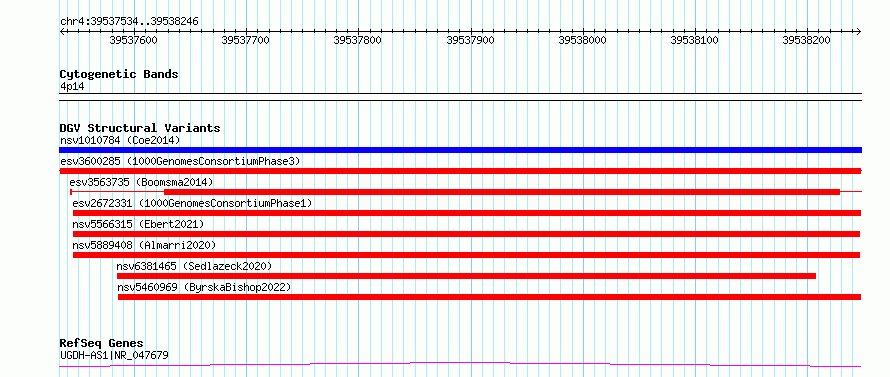This screenshot has height=377, width=890.
Task: Click the 4p14 cytogenetic band bar
Action: pos(460,97)
